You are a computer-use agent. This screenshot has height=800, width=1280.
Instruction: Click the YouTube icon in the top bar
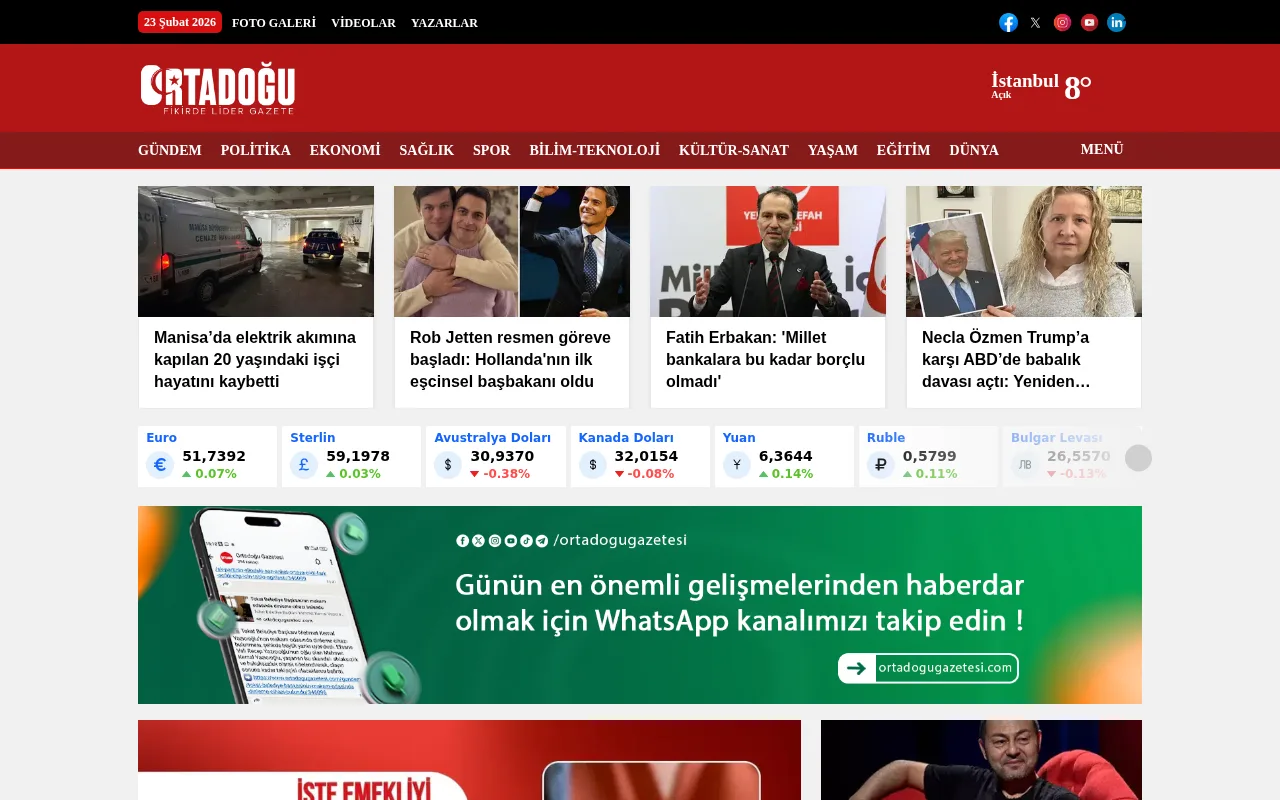1089,22
